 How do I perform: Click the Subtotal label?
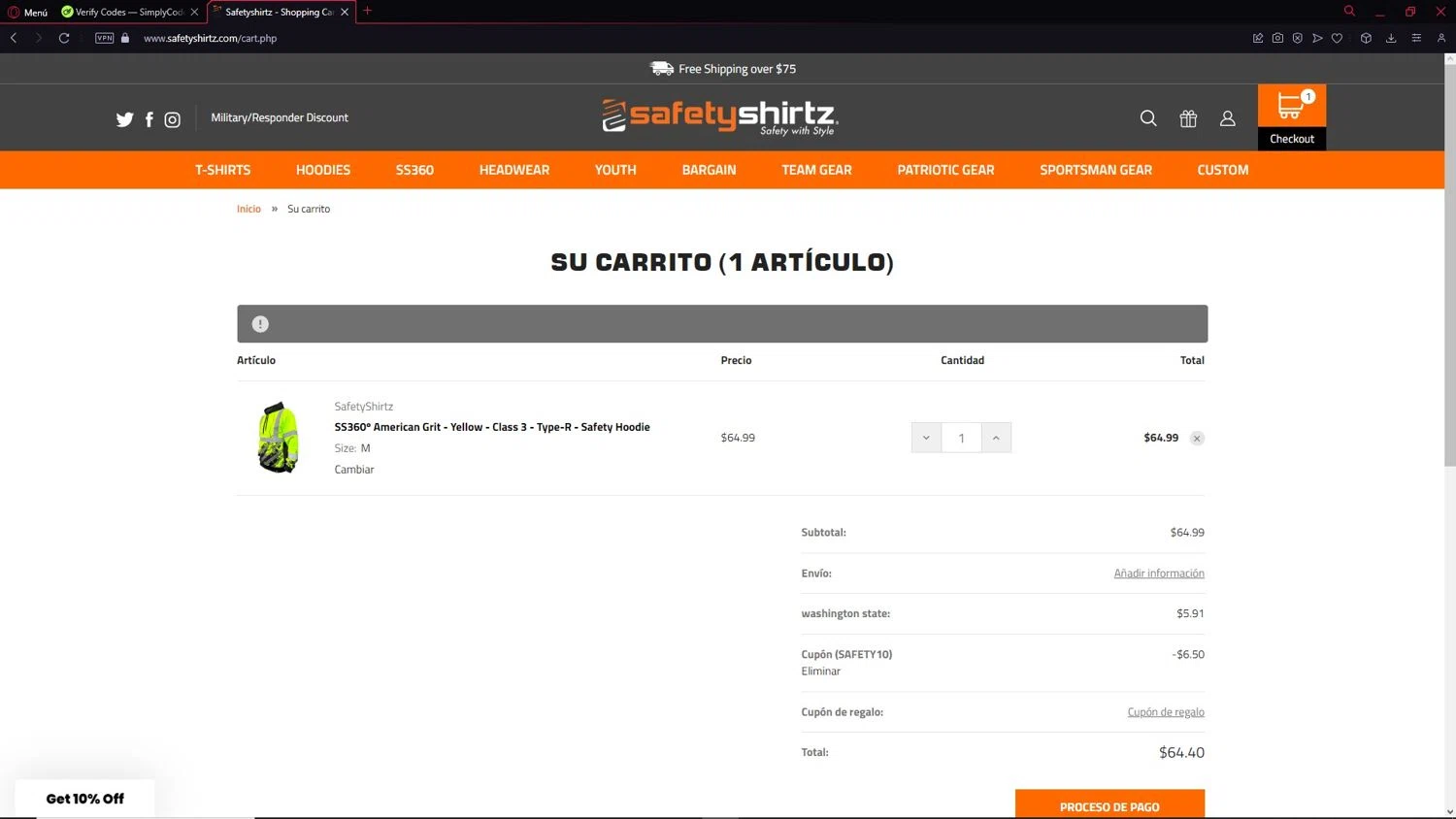823,533
